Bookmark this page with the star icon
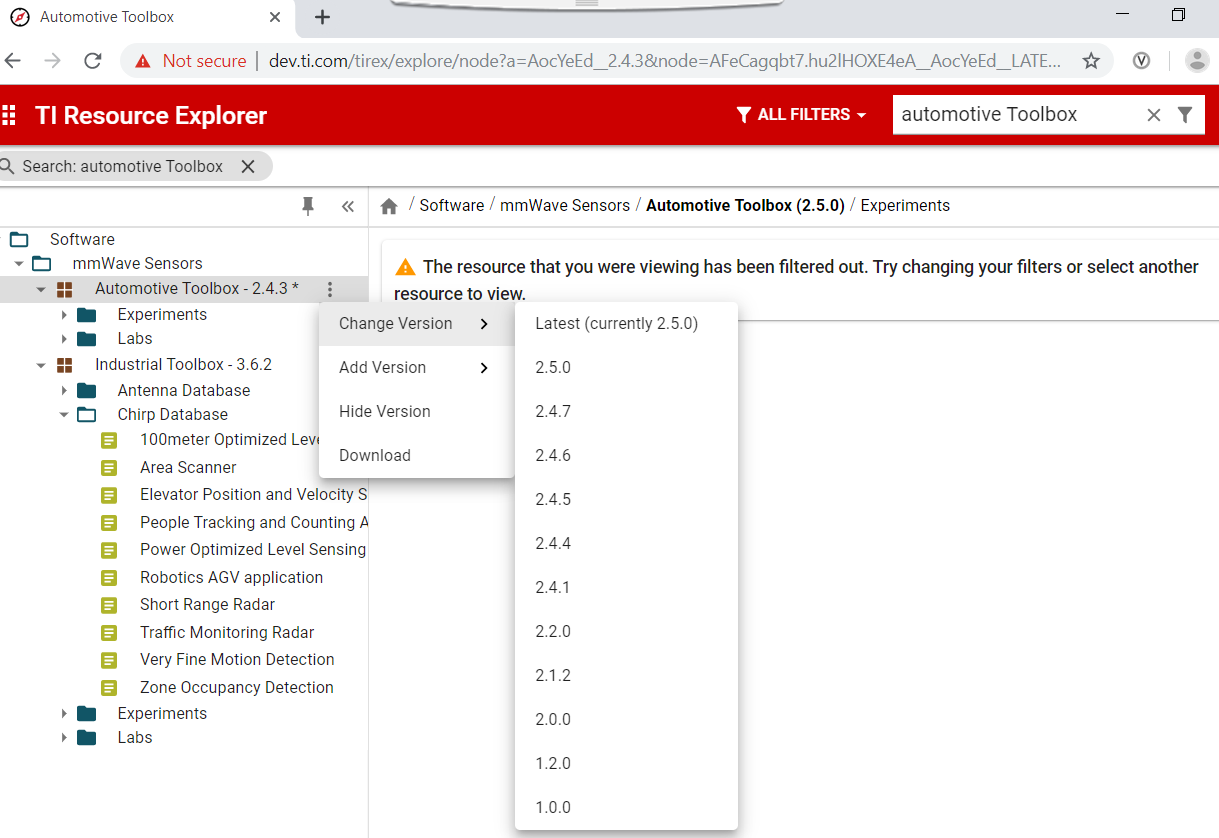The width and height of the screenshot is (1219, 838). (x=1091, y=61)
